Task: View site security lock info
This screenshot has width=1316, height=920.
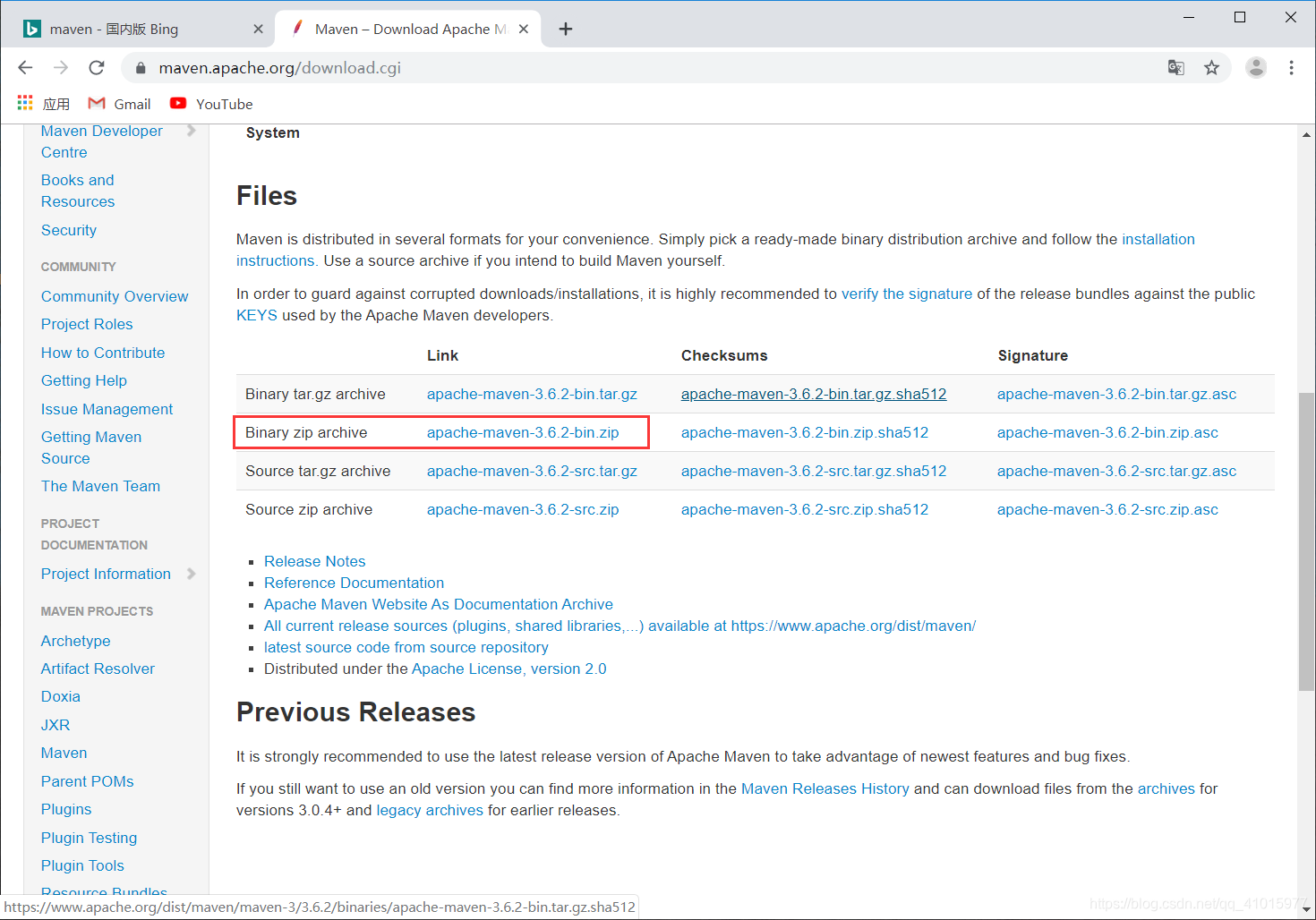Action: tap(141, 68)
